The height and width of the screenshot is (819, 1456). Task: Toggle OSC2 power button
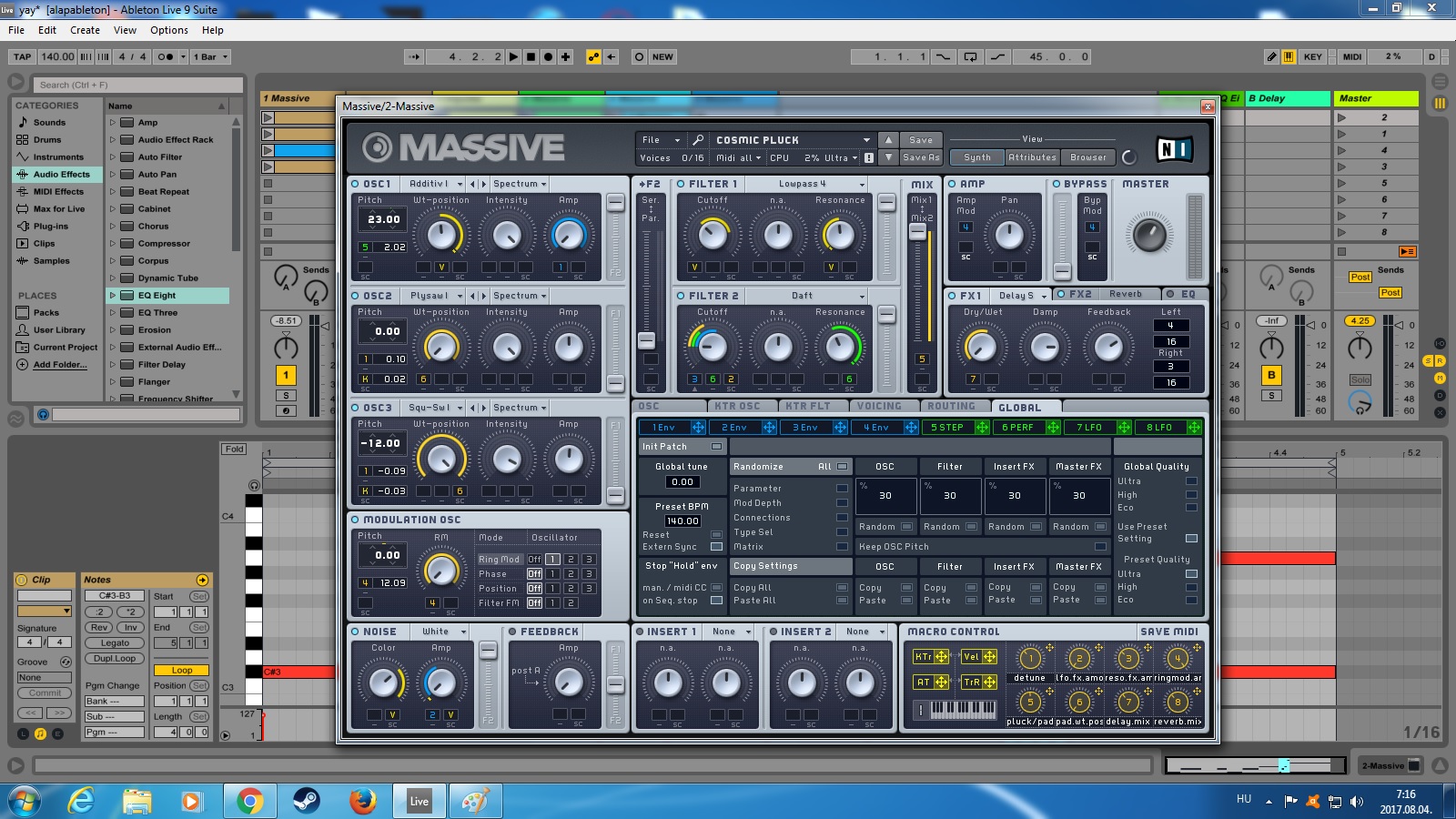355,296
